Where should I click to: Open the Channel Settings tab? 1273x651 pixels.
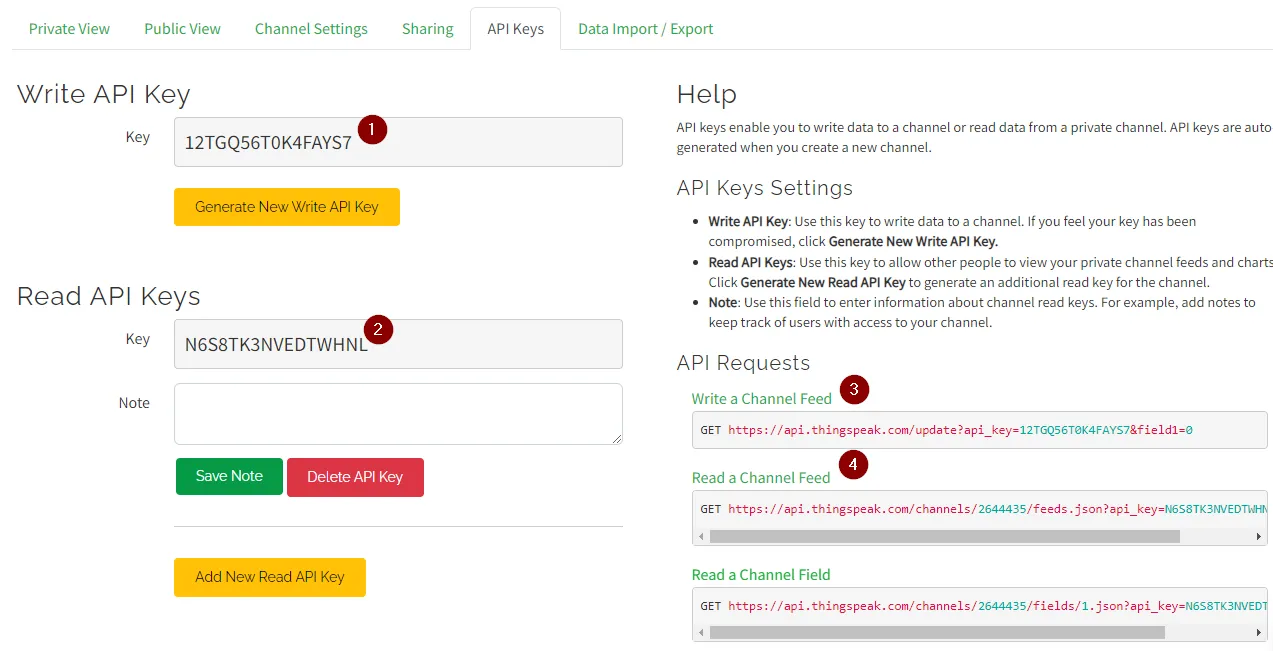311,29
